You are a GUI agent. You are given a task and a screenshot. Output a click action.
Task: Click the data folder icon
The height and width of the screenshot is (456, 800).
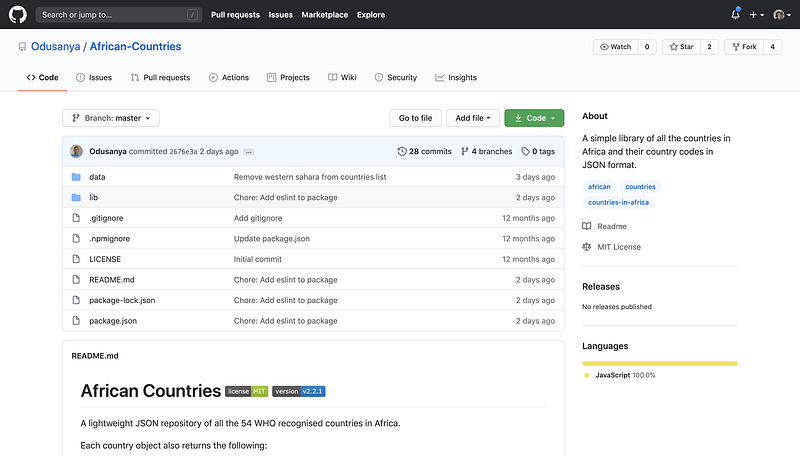pos(76,177)
